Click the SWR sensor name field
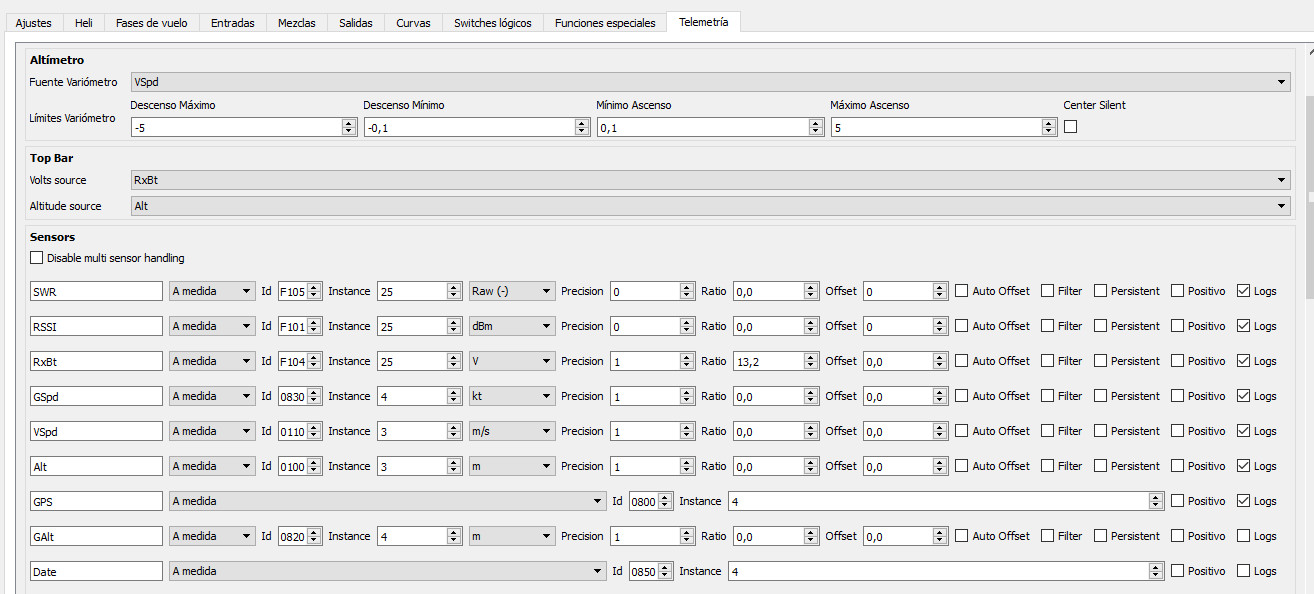The image size is (1314, 594). click(96, 292)
